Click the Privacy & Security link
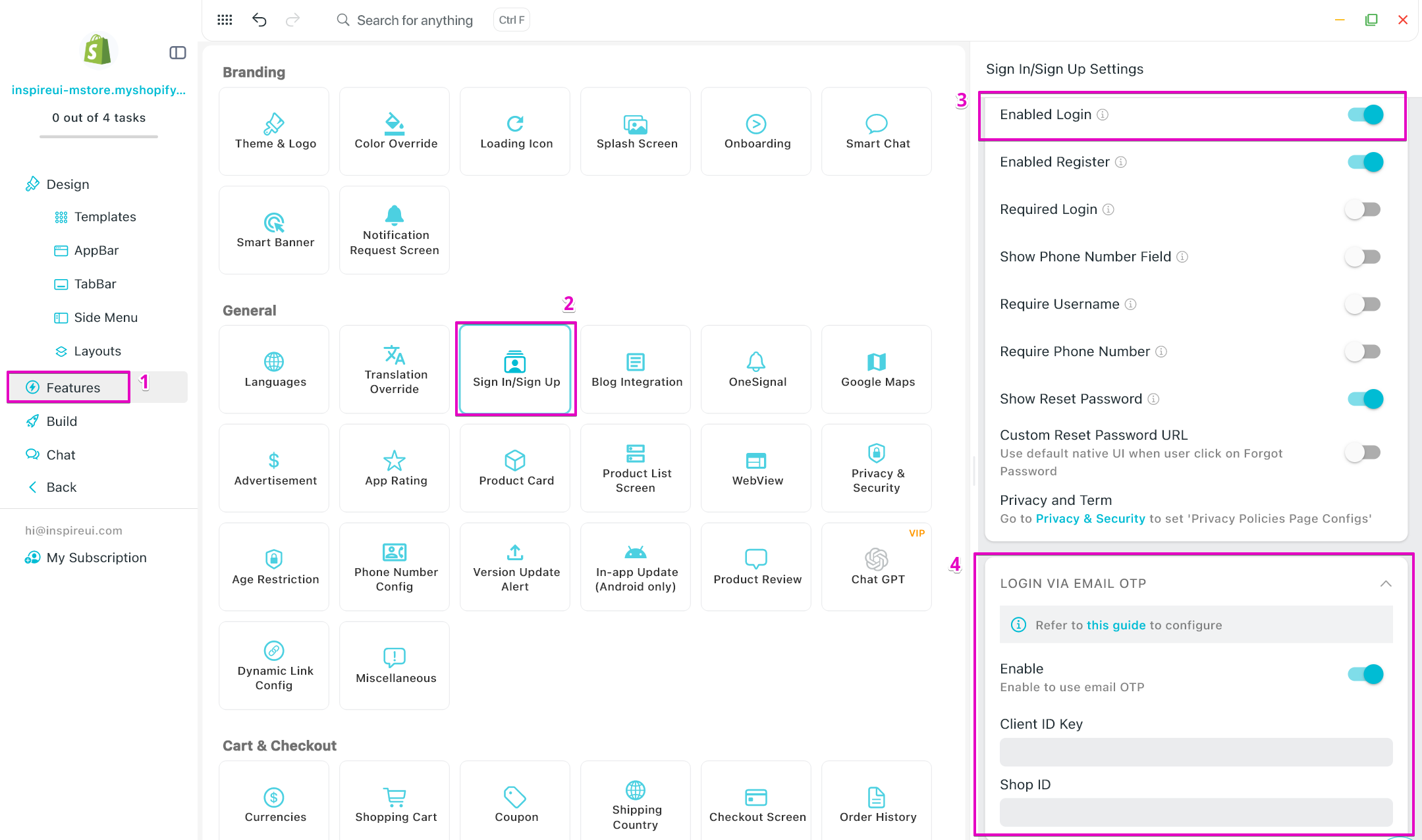The image size is (1422, 840). click(1090, 519)
